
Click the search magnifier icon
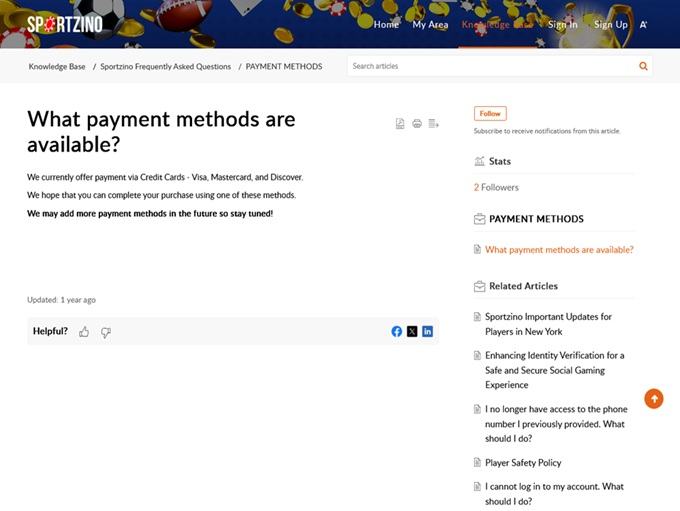pyautogui.click(x=643, y=66)
